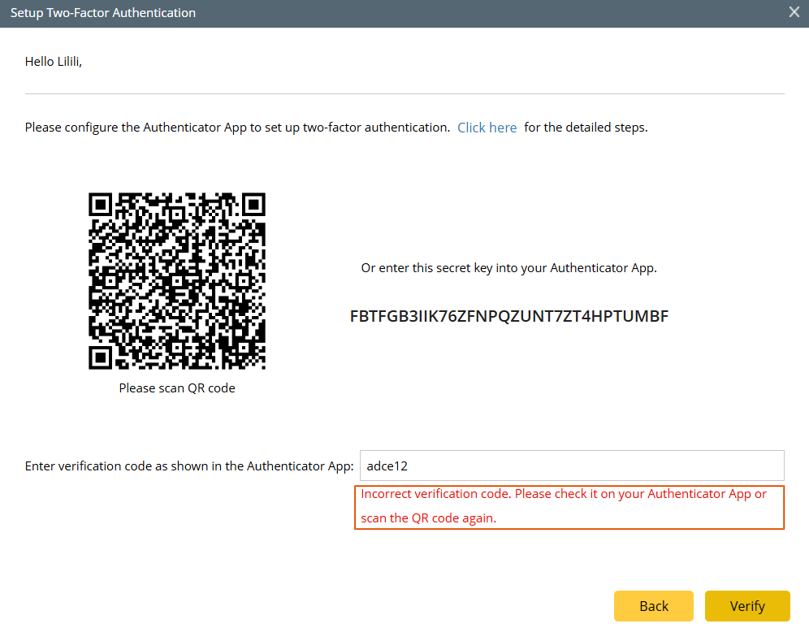Viewport: 809px width, 631px height.
Task: Focus the verification code input field
Action: pos(572,465)
